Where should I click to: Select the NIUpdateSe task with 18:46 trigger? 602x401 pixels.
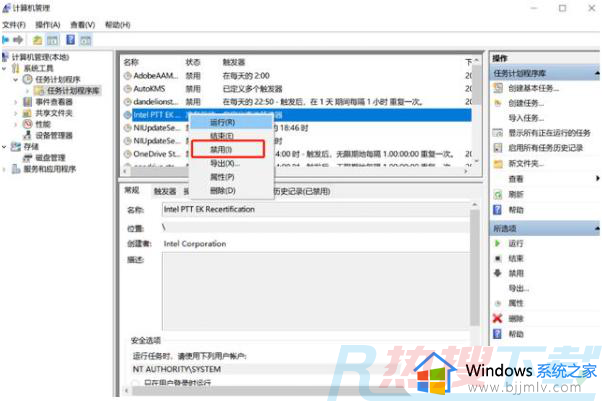(x=297, y=128)
